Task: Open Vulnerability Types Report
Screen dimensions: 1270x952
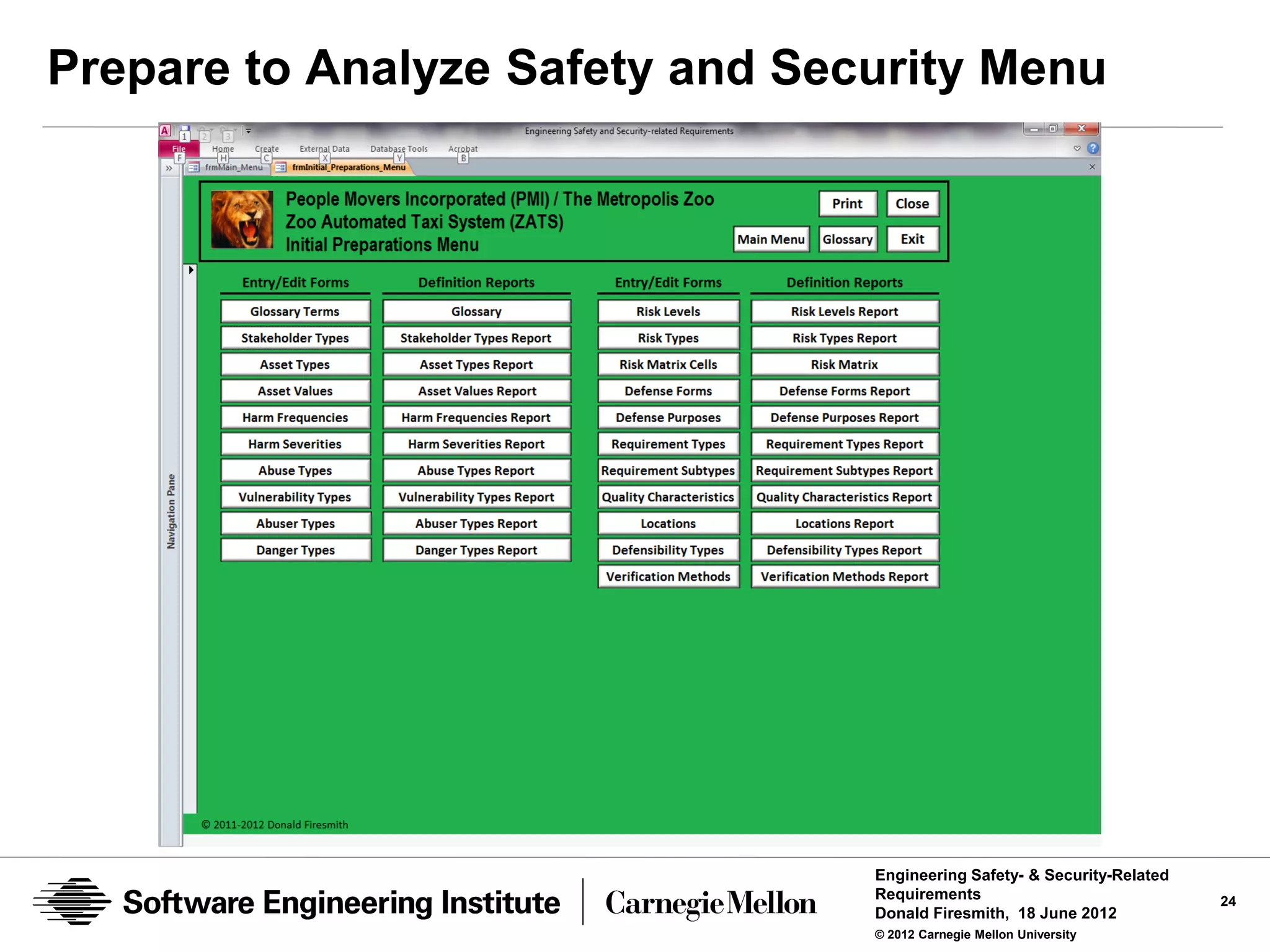Action: (476, 497)
